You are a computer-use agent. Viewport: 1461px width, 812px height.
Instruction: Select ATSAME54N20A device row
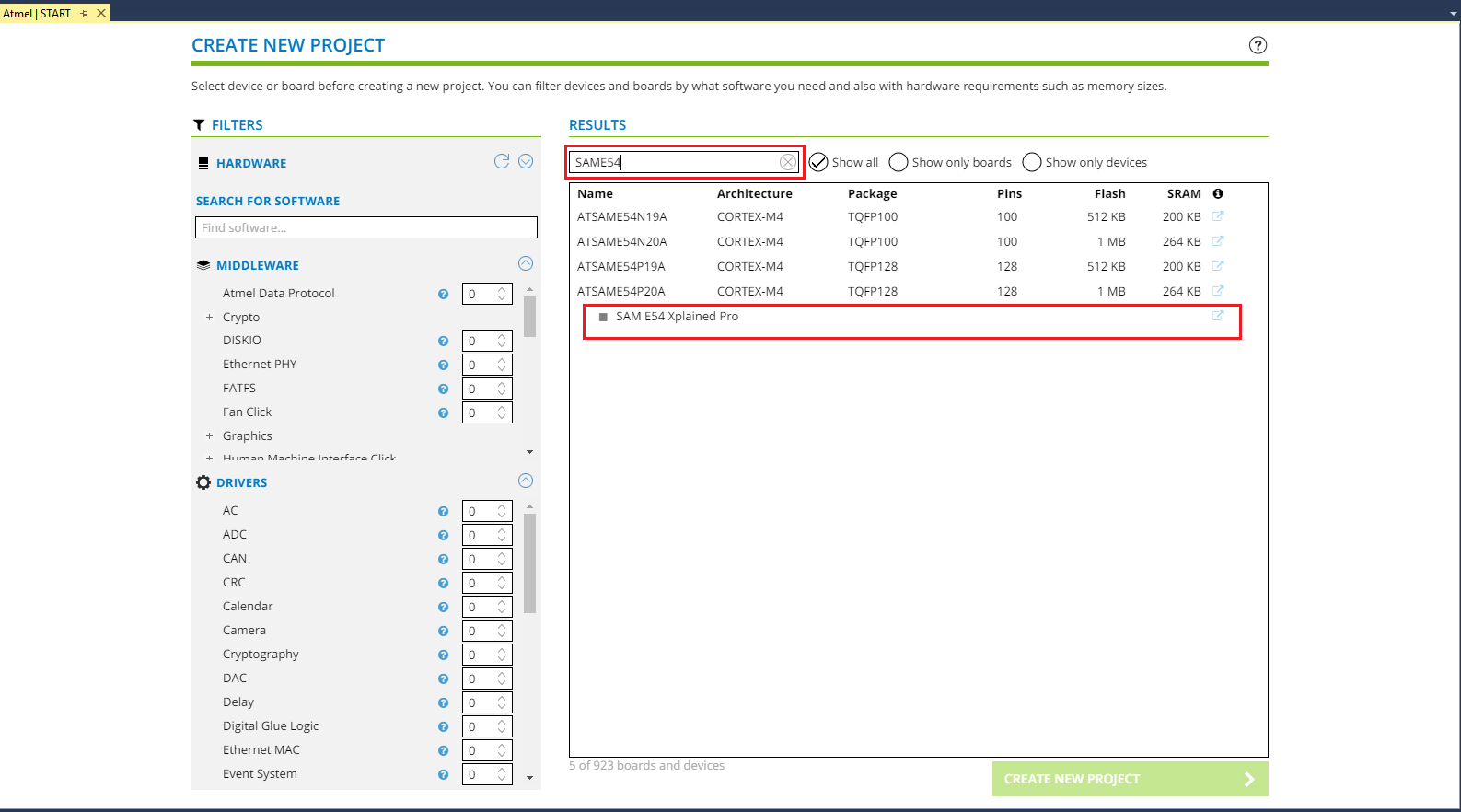pos(622,241)
